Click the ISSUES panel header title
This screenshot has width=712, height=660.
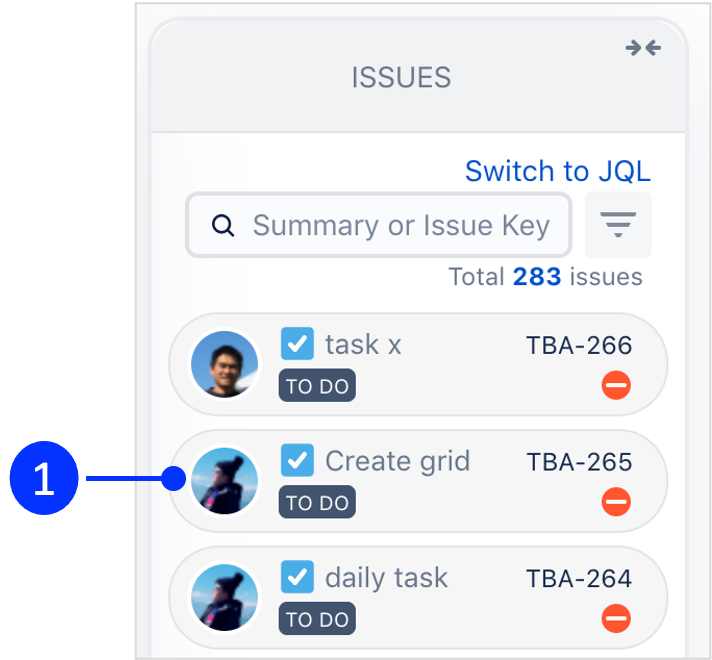[x=401, y=77]
